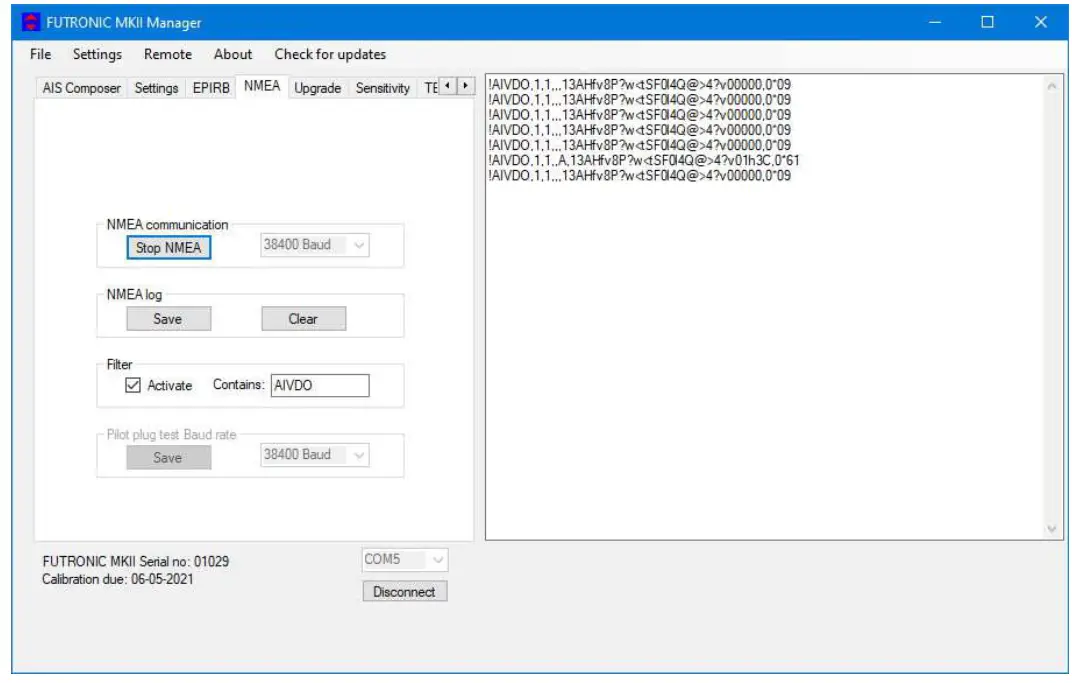Switch to the EPIRB tab
Image resolution: width=1072 pixels, height=683 pixels.
pyautogui.click(x=211, y=88)
